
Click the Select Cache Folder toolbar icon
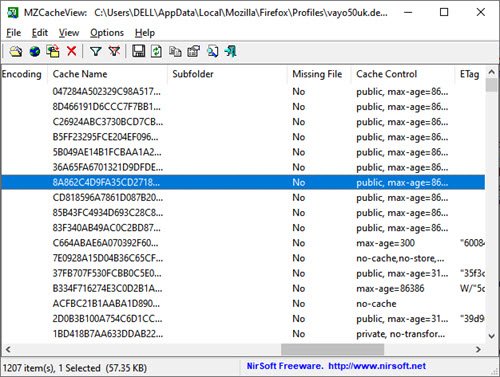coord(16,51)
